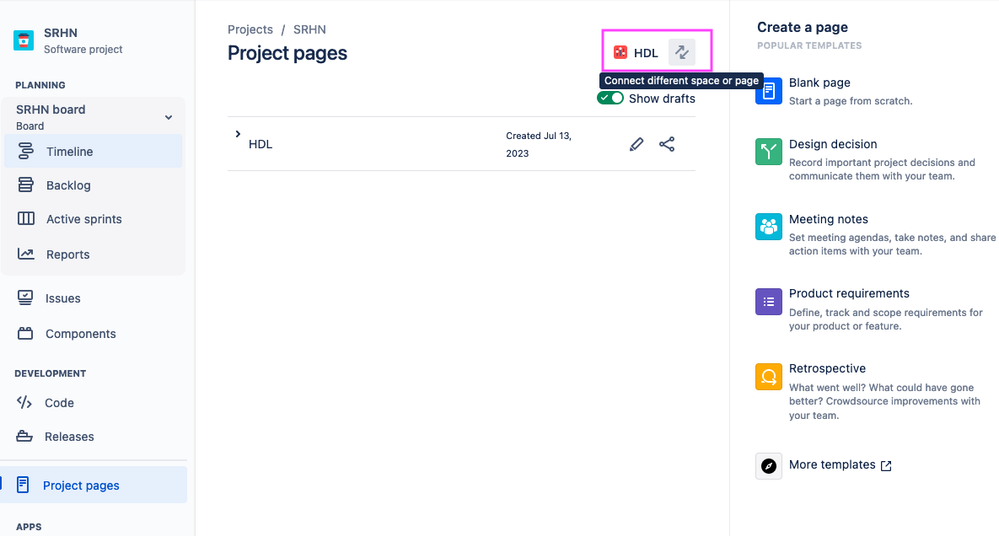Viewport: 999px width, 536px height.
Task: Click the Blank page template icon
Action: (x=769, y=91)
